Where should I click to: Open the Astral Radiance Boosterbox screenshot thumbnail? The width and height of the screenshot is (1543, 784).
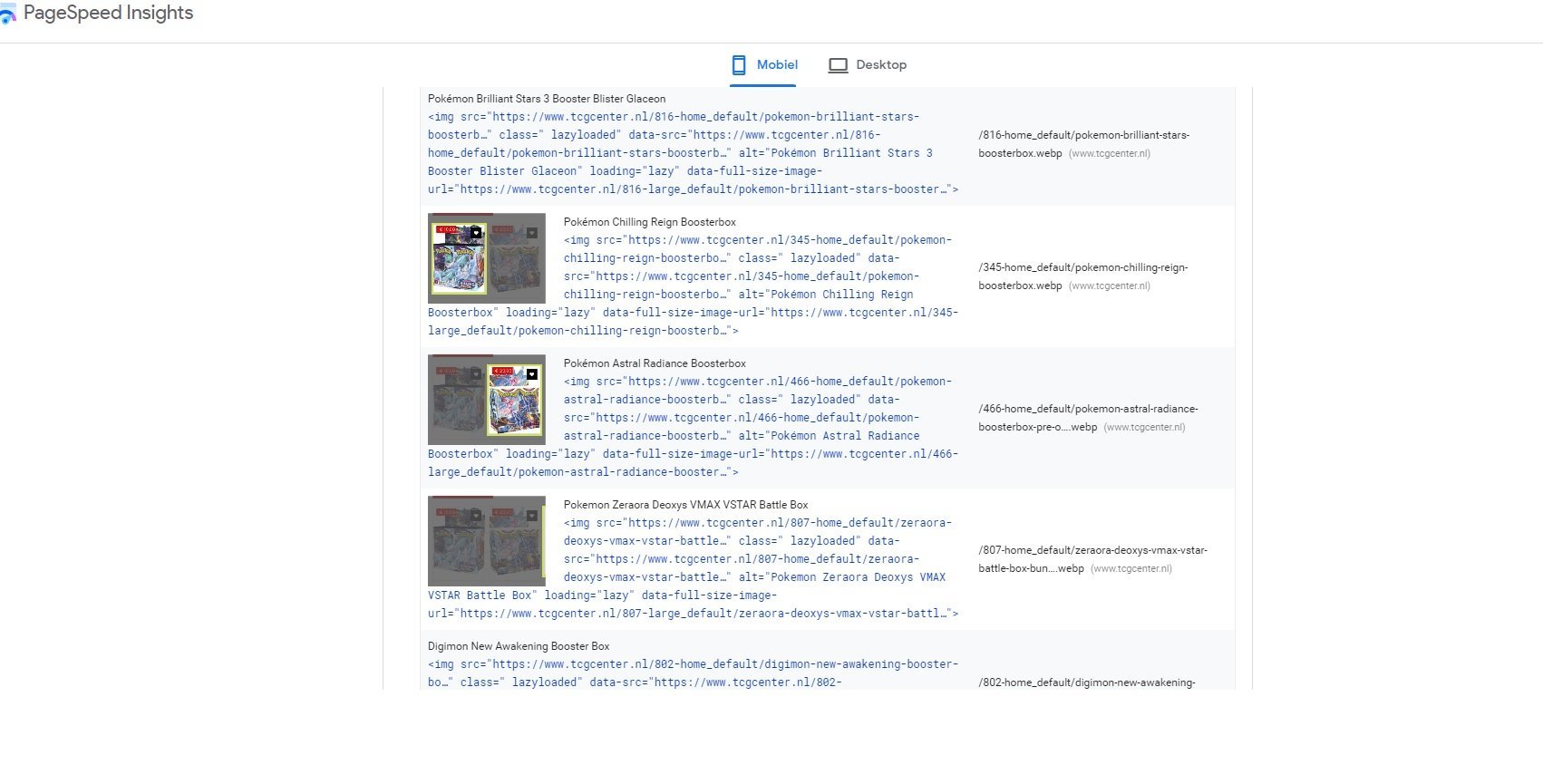pos(487,400)
